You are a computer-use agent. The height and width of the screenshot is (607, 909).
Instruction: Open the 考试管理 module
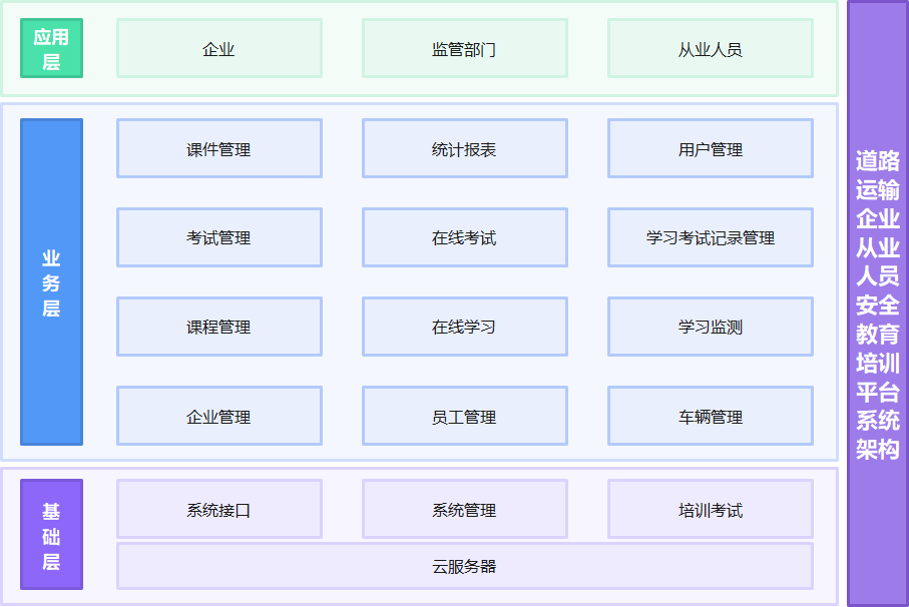(x=218, y=237)
